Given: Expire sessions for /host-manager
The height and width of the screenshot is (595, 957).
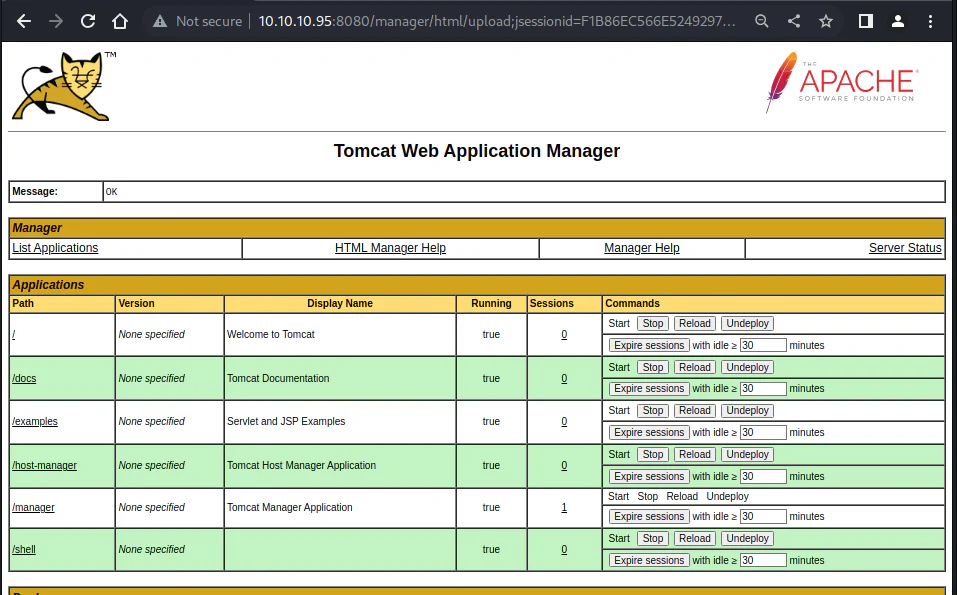Looking at the screenshot, I should (x=649, y=476).
